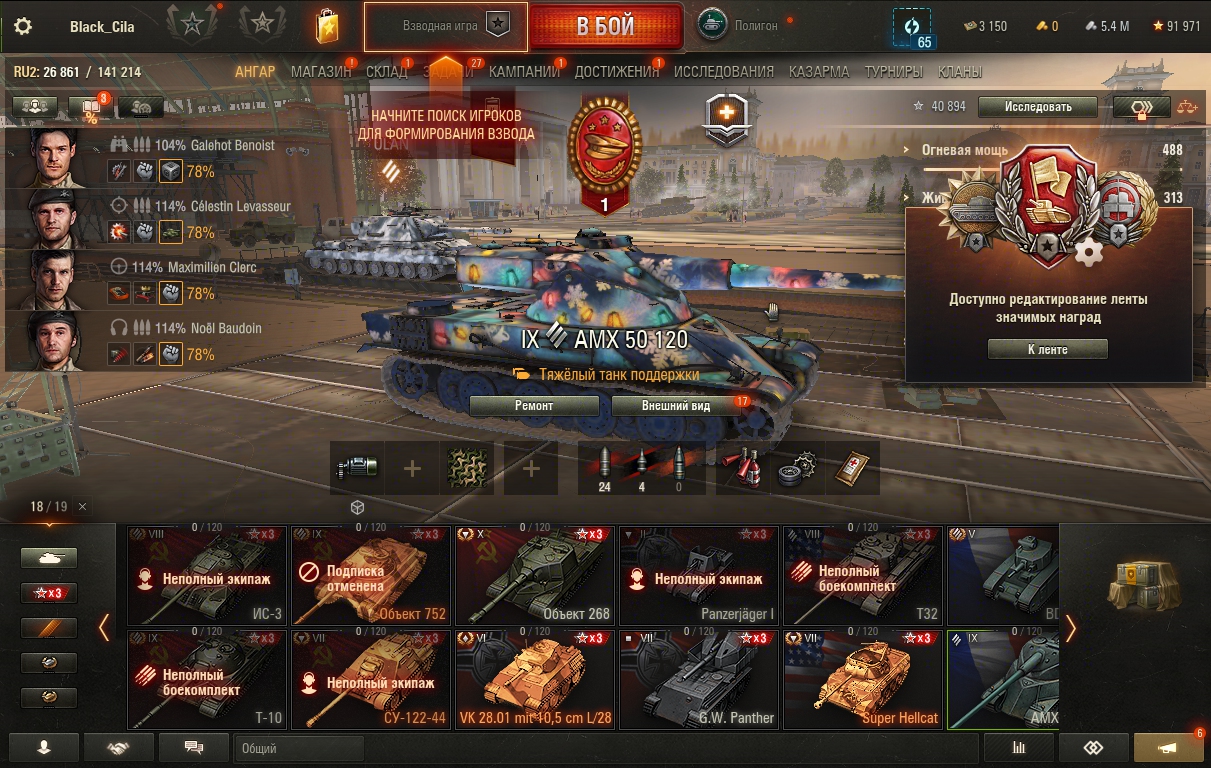Open the contacts handshake icon at bottom
1211x768 pixels.
coord(119,747)
